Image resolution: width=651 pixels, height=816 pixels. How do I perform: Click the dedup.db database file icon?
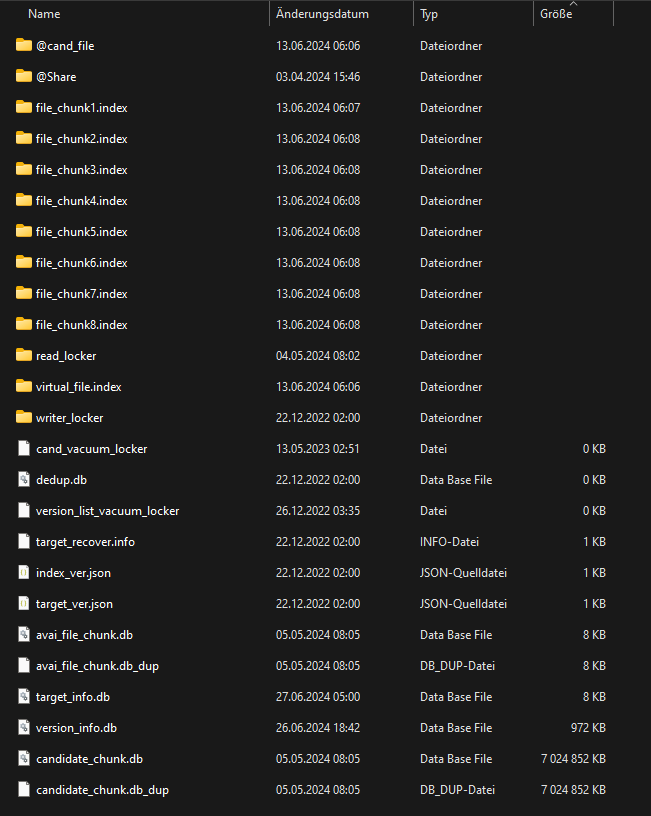click(x=24, y=480)
